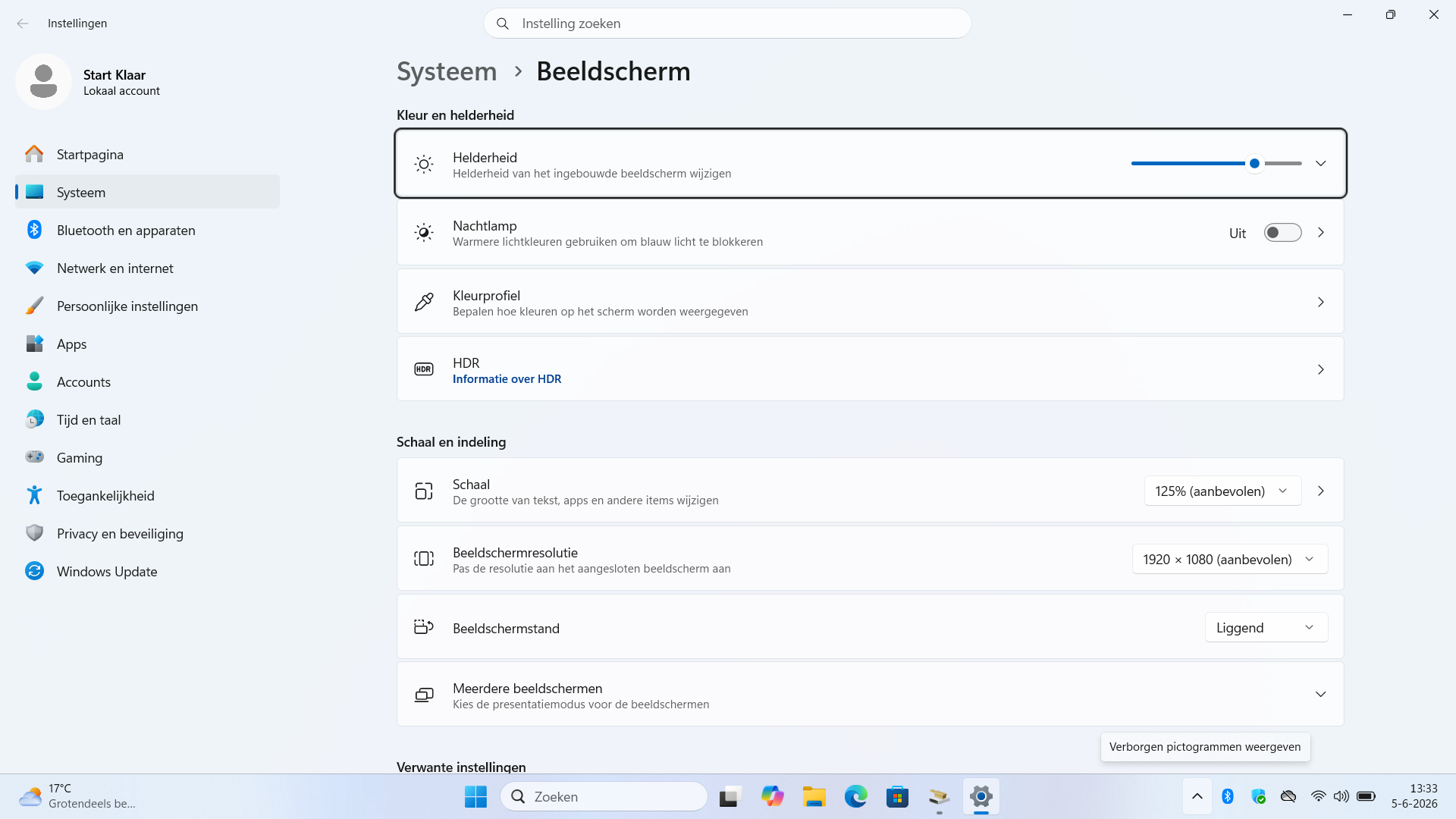Click the Start Klaar profile avatar

[x=43, y=81]
